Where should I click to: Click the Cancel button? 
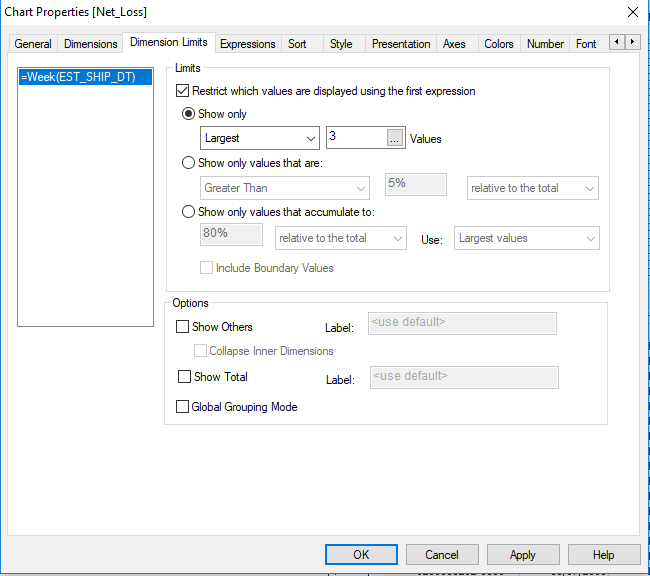click(442, 554)
